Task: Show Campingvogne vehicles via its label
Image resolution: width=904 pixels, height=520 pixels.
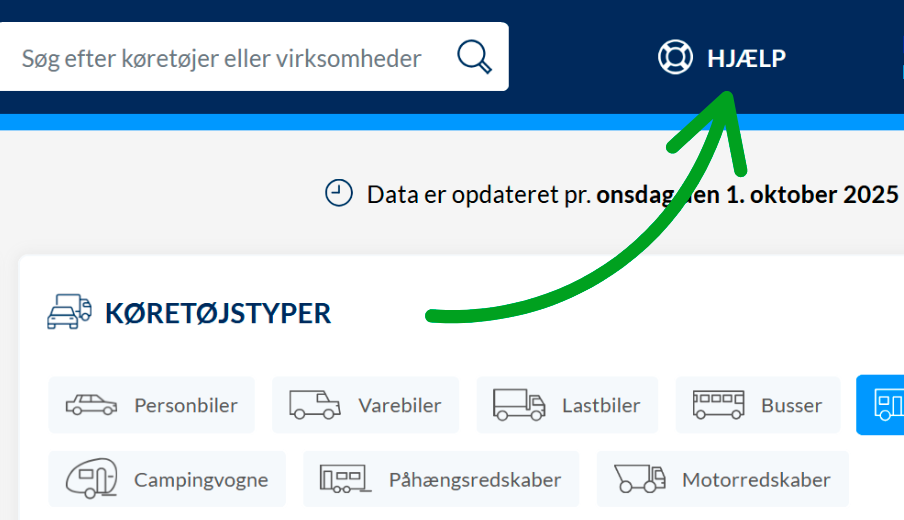Action: [201, 479]
